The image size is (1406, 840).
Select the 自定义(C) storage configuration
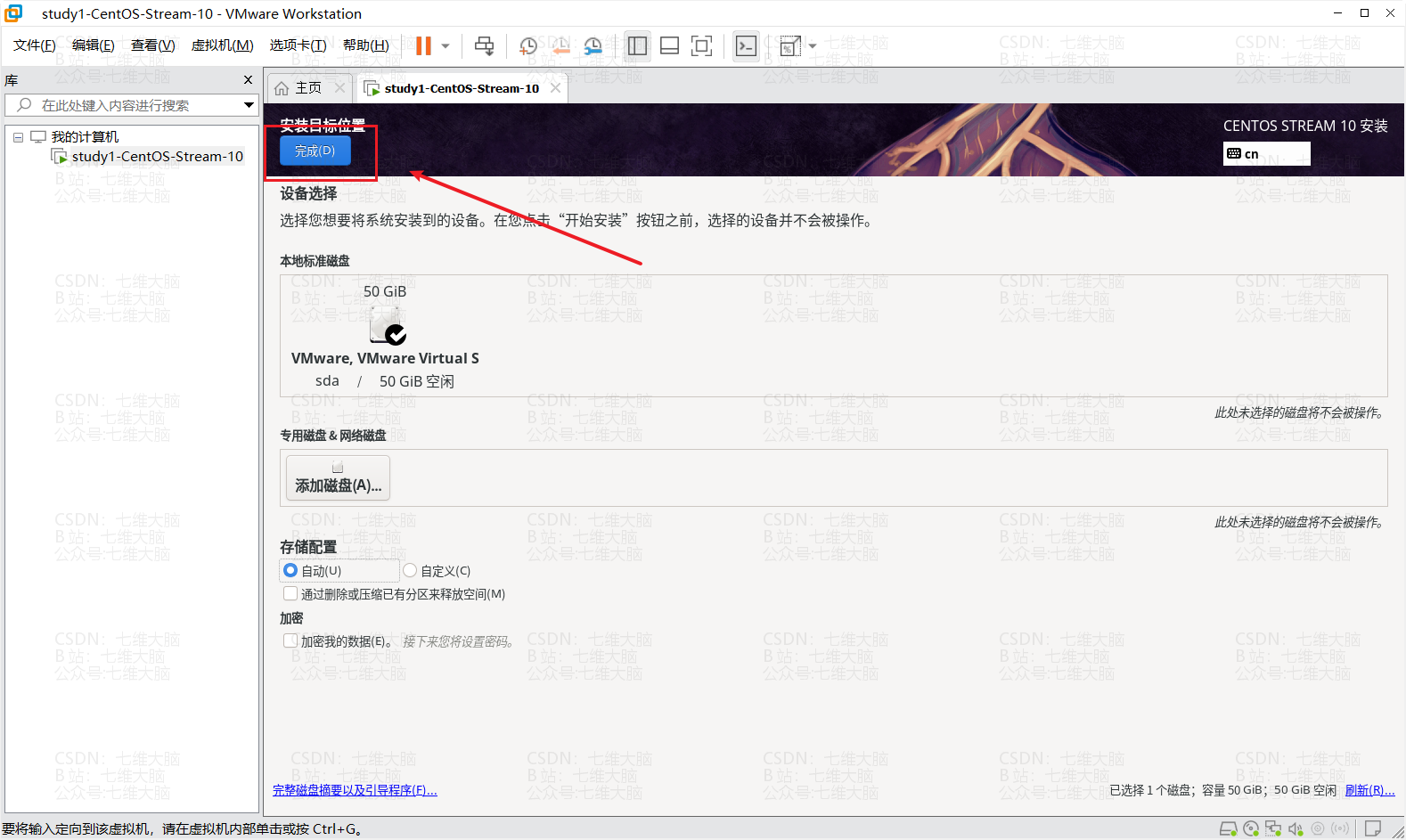pyautogui.click(x=410, y=570)
